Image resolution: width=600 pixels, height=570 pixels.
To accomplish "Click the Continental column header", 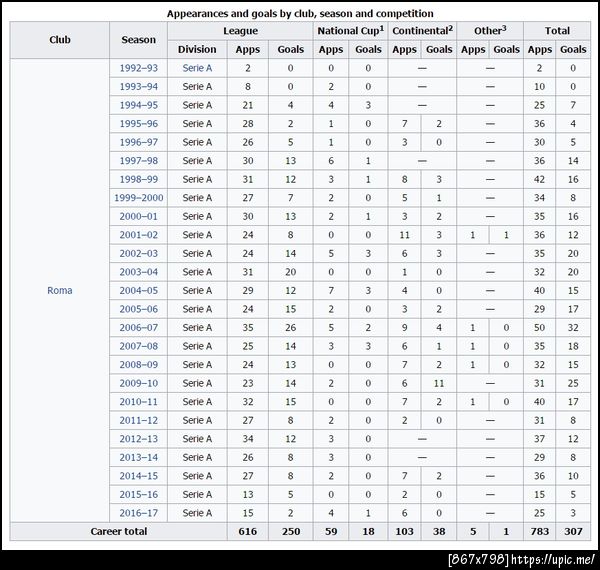I will pyautogui.click(x=422, y=31).
